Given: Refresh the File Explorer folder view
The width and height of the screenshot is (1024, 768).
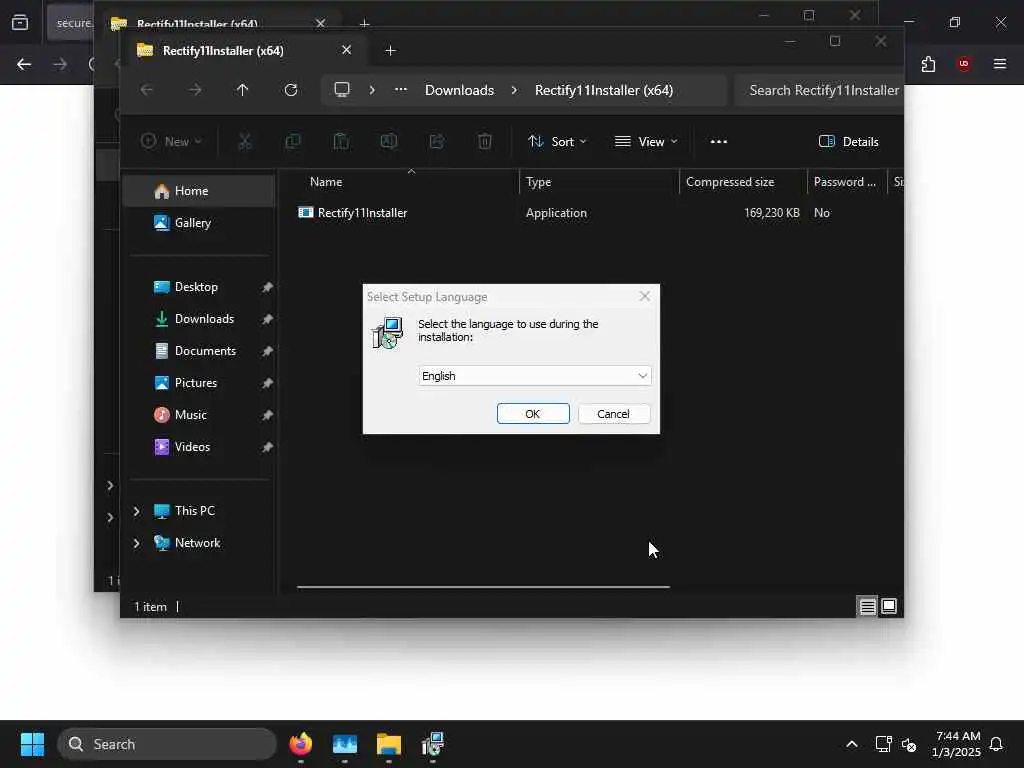Looking at the screenshot, I should click(291, 90).
